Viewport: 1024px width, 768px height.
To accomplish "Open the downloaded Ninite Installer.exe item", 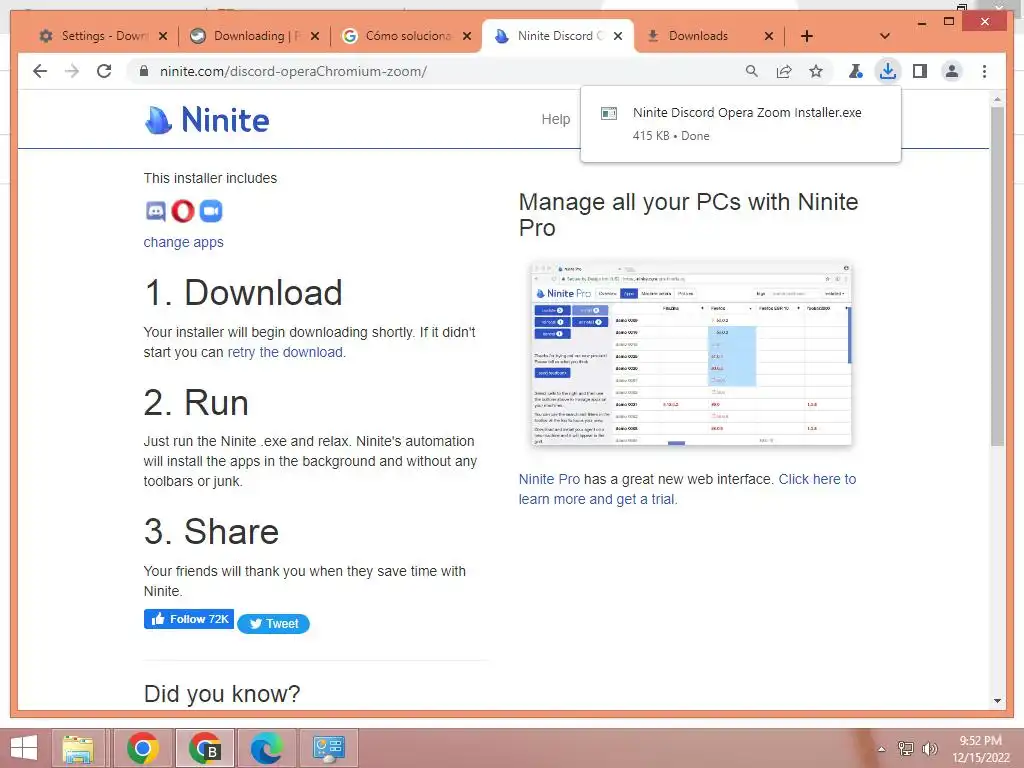I will pos(741,123).
